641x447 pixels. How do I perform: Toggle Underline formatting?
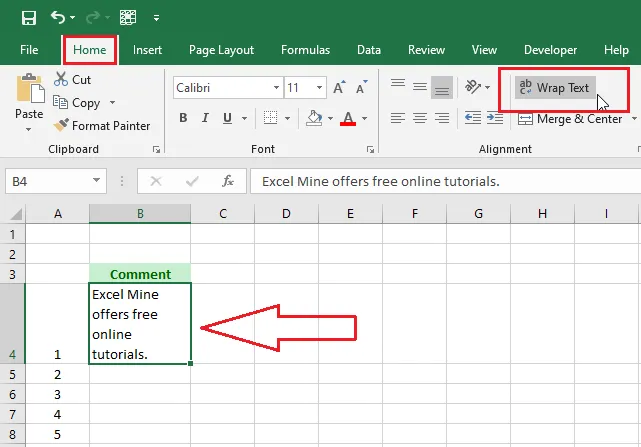click(x=227, y=118)
